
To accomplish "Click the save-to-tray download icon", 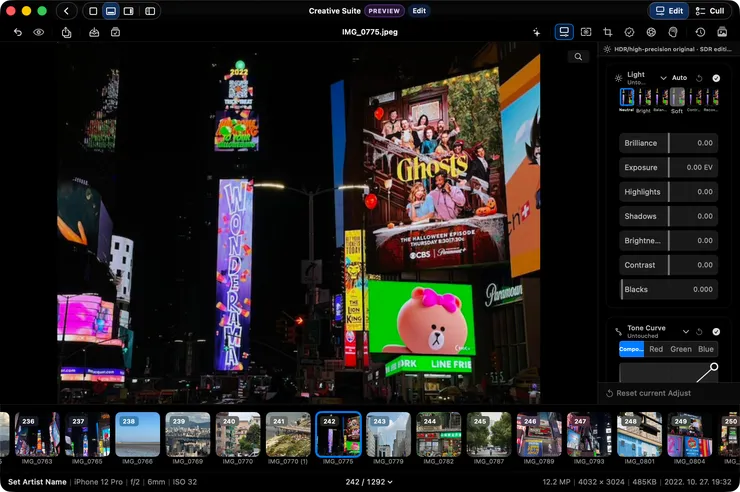I will coord(94,32).
